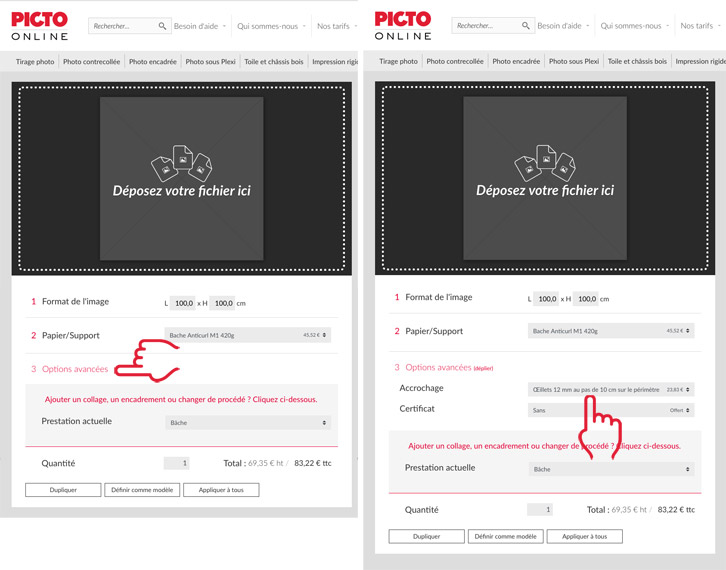
Task: Open Prestation actuelle dropdown in right screenshot
Action: tap(610, 469)
